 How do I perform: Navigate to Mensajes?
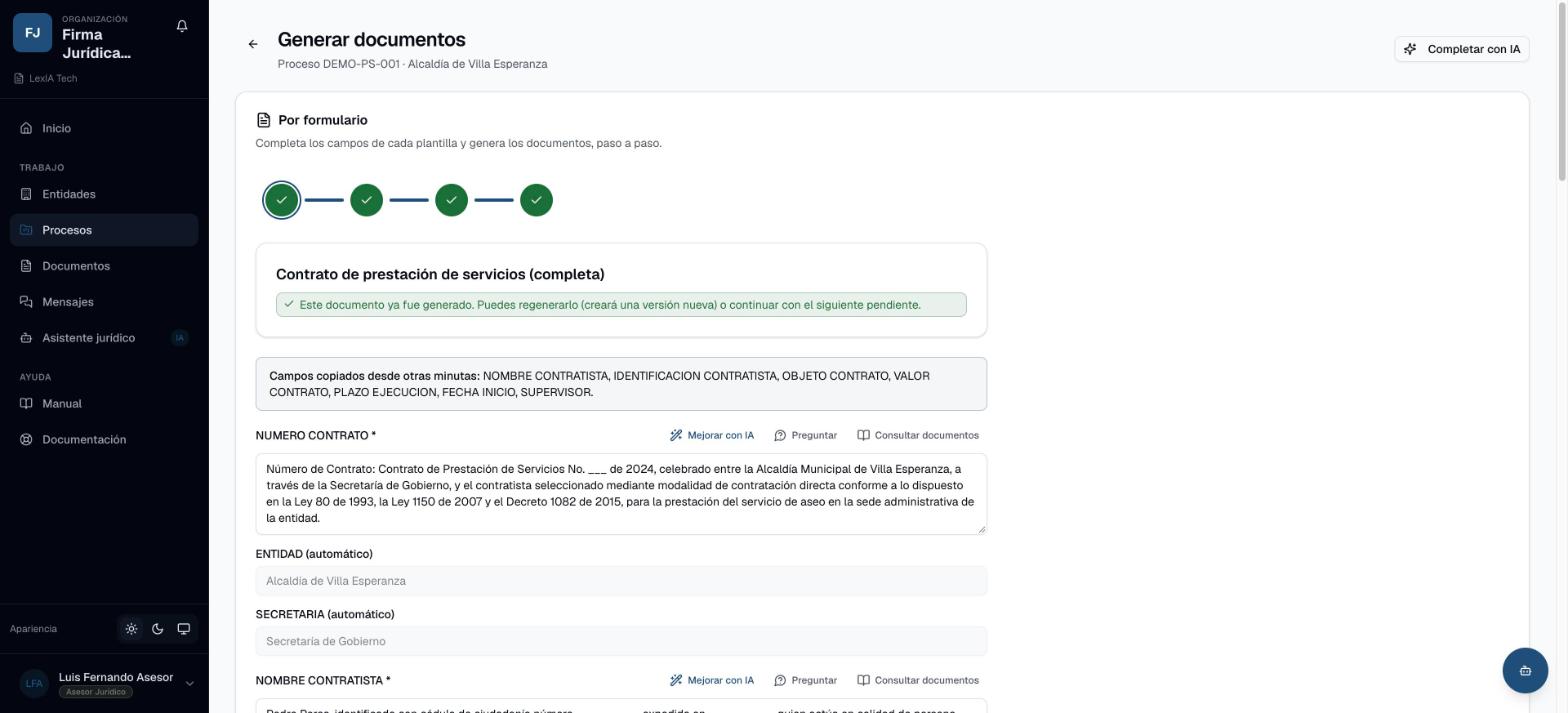[x=104, y=302]
